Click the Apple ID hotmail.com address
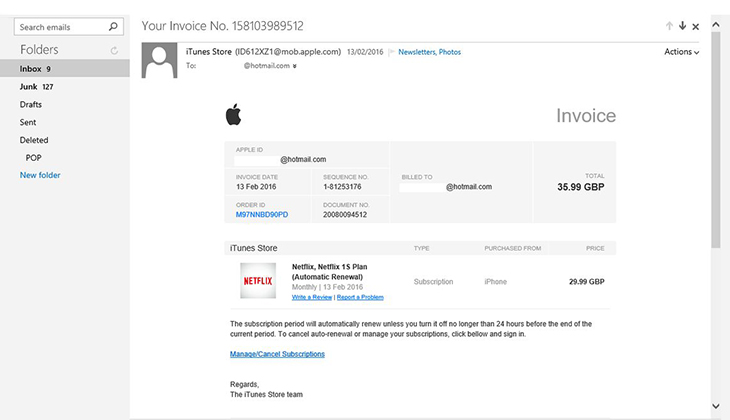730x420 pixels. pos(303,159)
